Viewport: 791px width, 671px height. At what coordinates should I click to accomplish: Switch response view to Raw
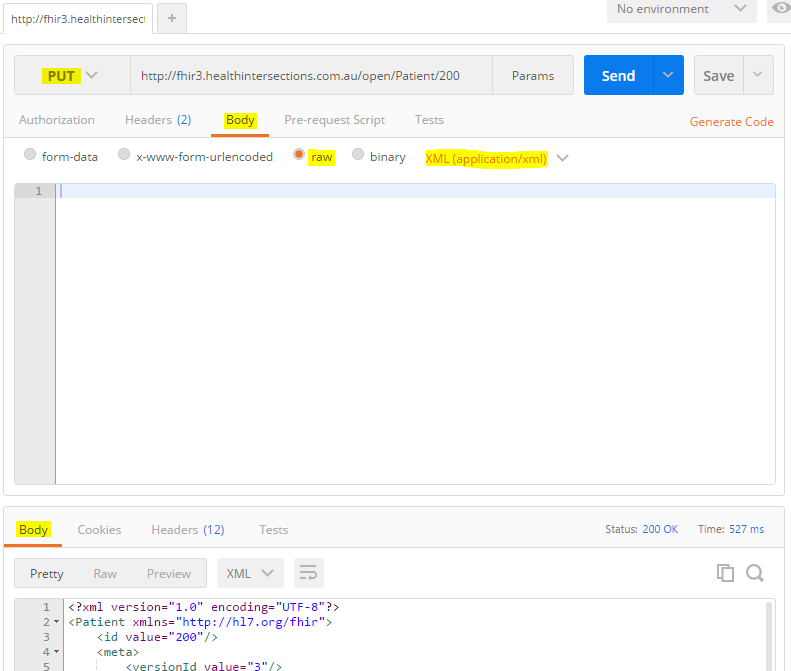[105, 573]
